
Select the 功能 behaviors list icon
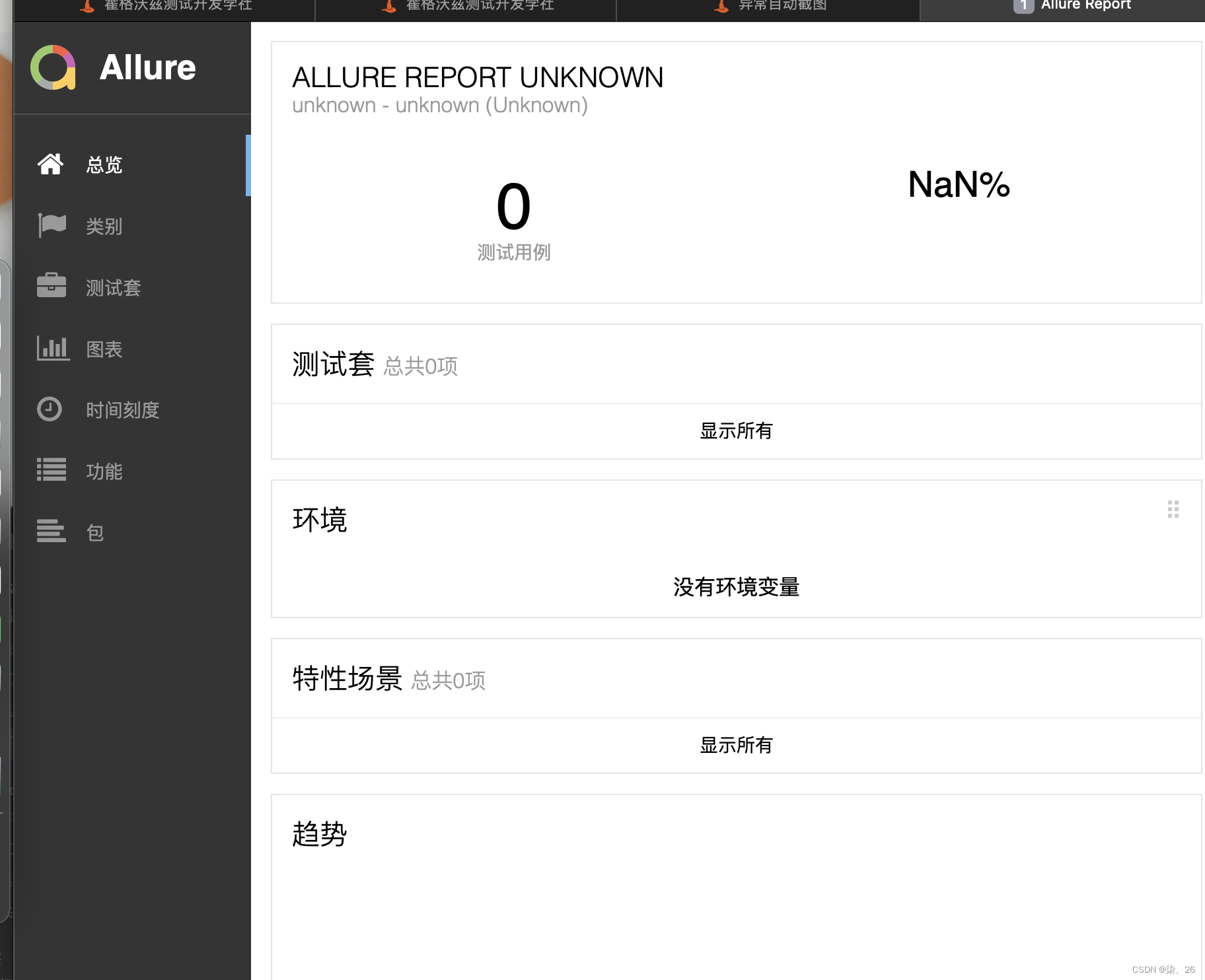(52, 470)
